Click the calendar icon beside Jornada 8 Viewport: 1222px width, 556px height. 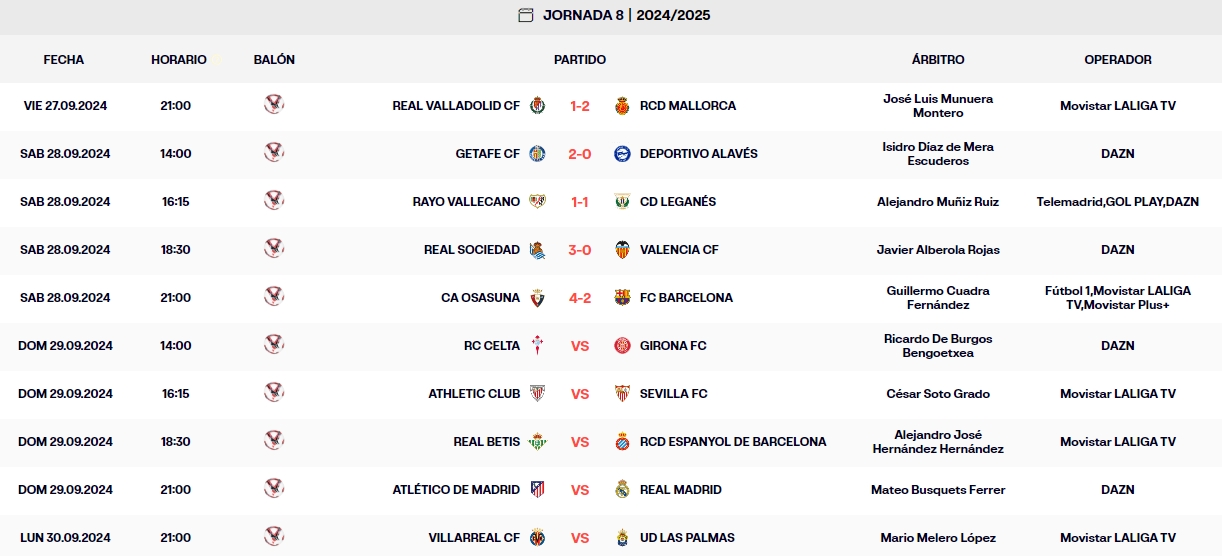(x=526, y=15)
